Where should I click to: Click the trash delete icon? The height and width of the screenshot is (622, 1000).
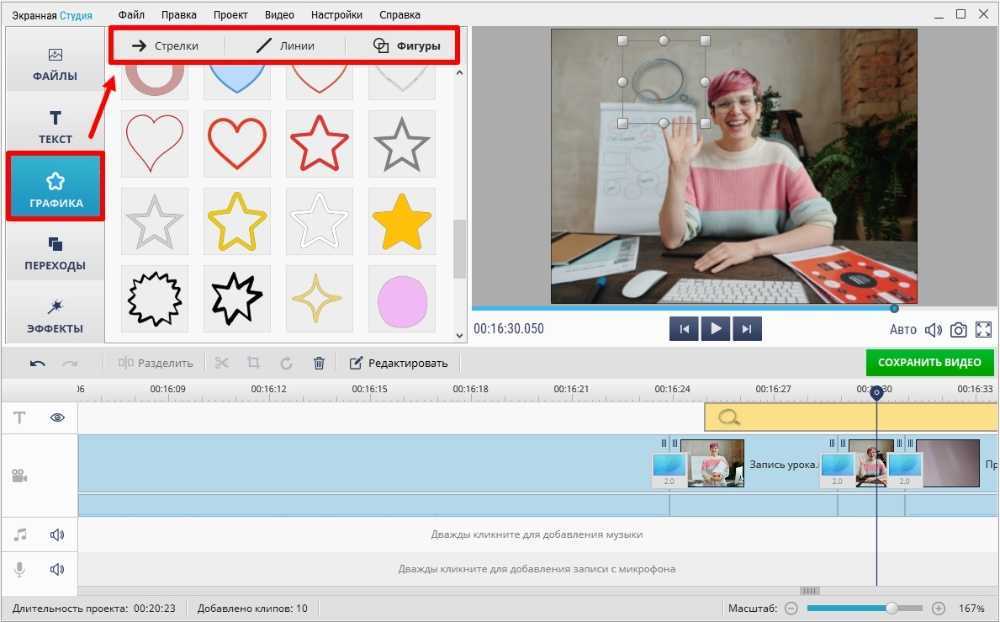pos(319,363)
